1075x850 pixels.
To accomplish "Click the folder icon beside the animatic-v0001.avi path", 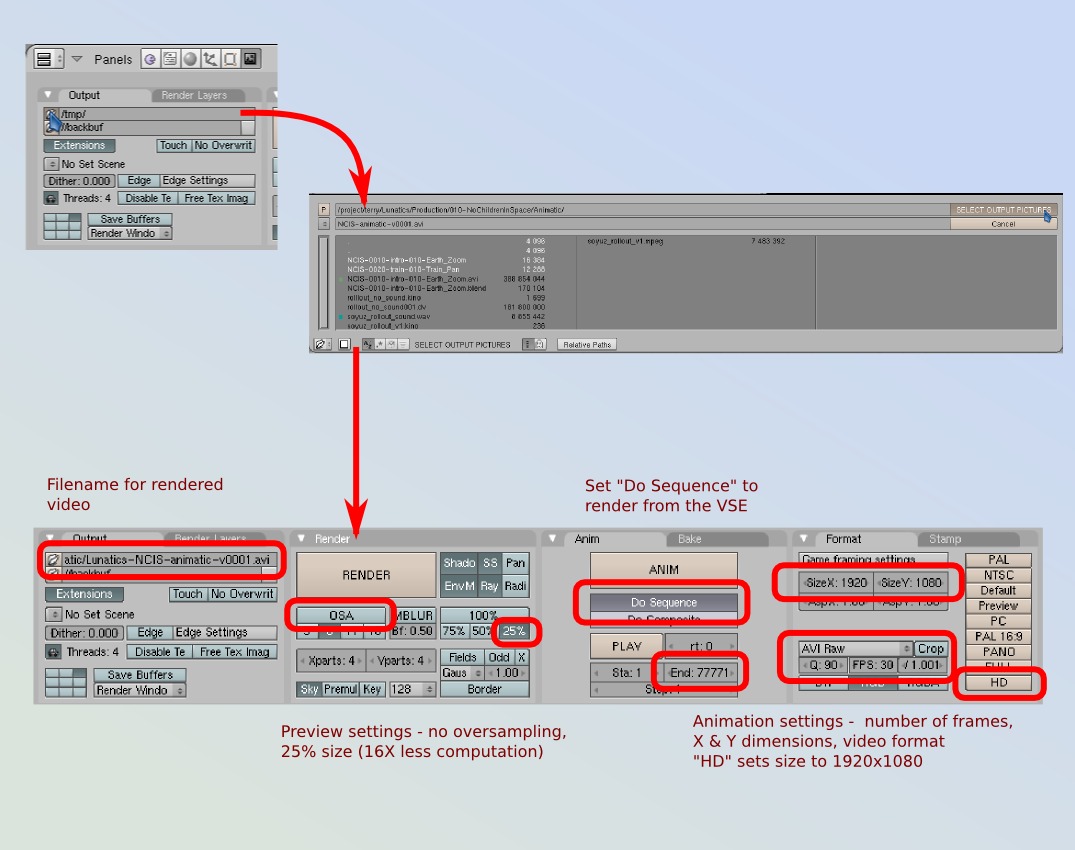I will tap(53, 559).
